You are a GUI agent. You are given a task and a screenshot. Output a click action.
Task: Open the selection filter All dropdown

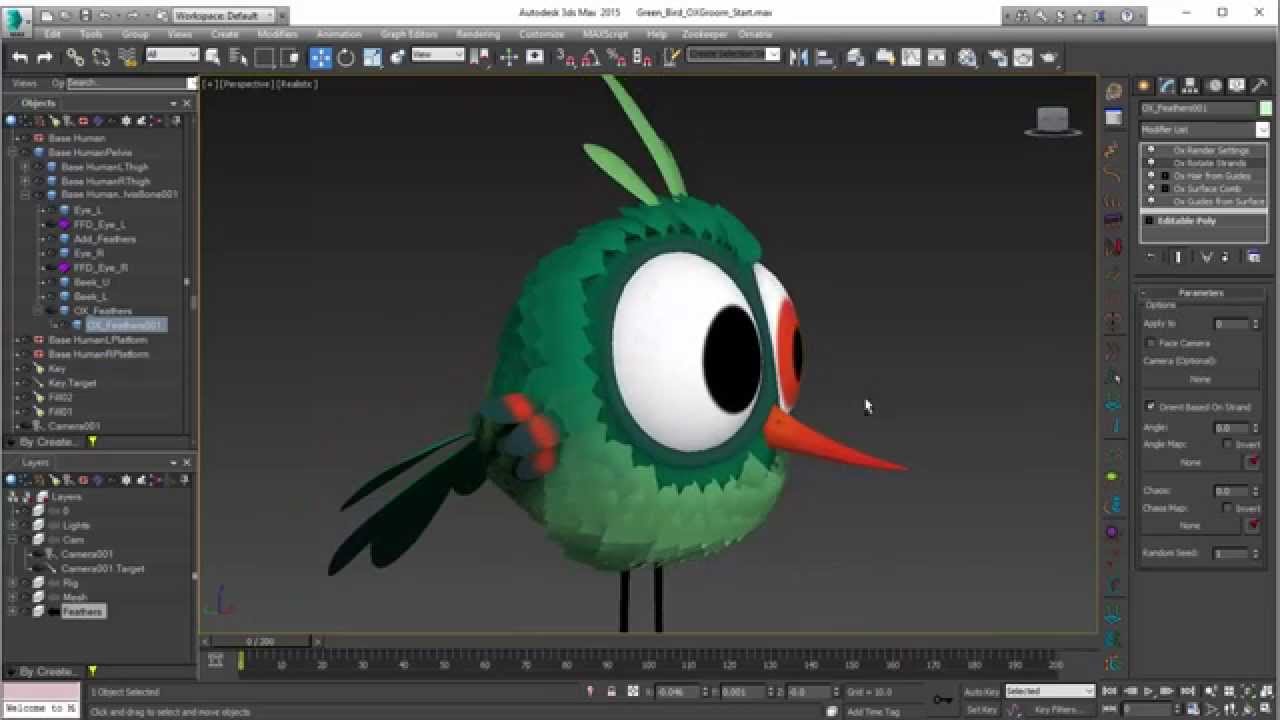172,55
